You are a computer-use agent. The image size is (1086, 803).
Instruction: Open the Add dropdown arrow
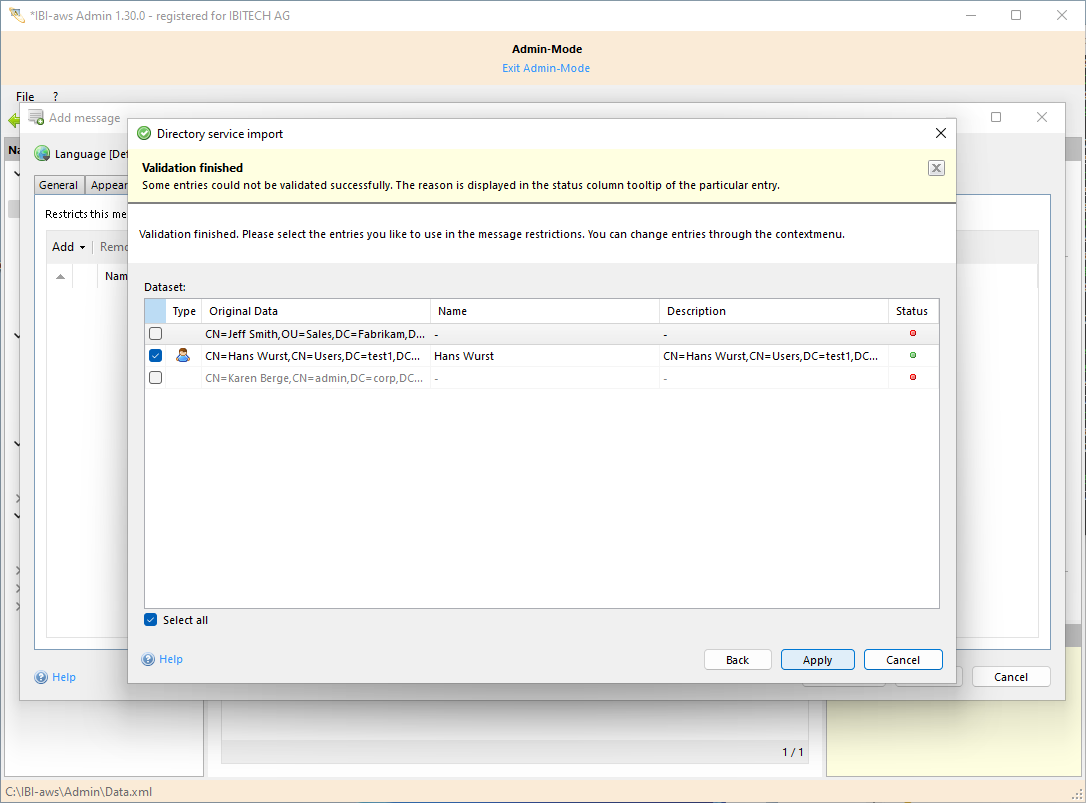(82, 247)
